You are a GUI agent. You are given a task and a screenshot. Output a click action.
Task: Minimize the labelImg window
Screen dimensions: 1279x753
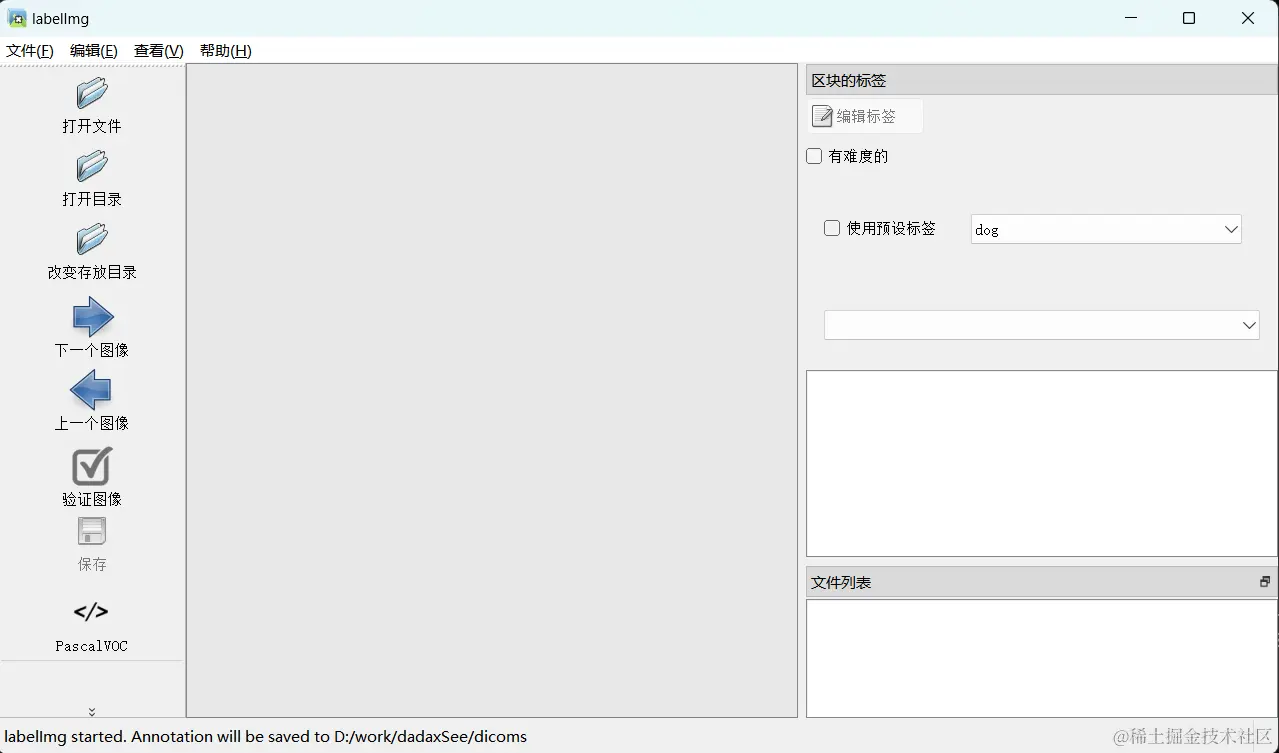click(1130, 18)
